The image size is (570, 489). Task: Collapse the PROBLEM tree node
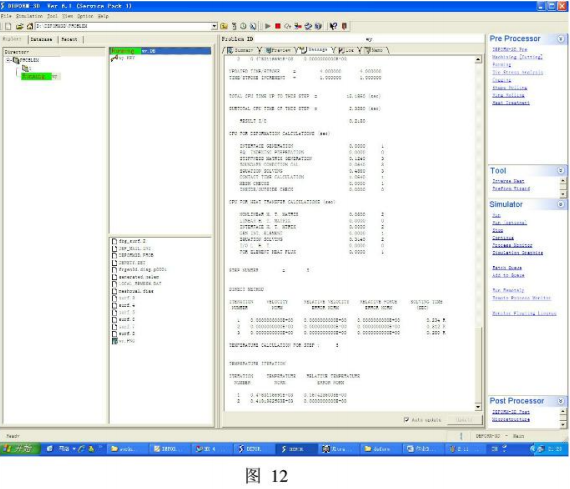tap(8, 60)
